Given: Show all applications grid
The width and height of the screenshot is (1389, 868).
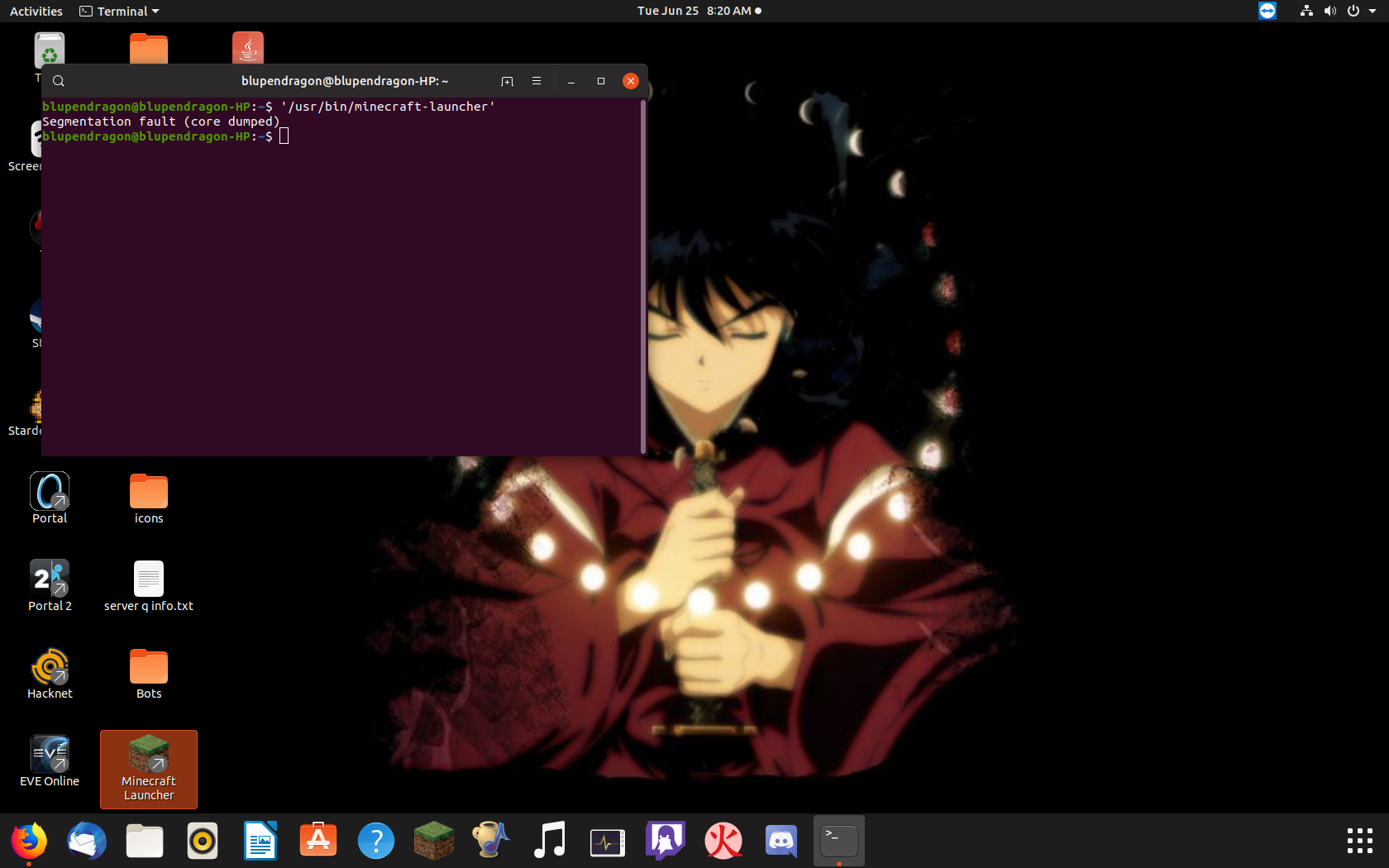Looking at the screenshot, I should tap(1359, 841).
